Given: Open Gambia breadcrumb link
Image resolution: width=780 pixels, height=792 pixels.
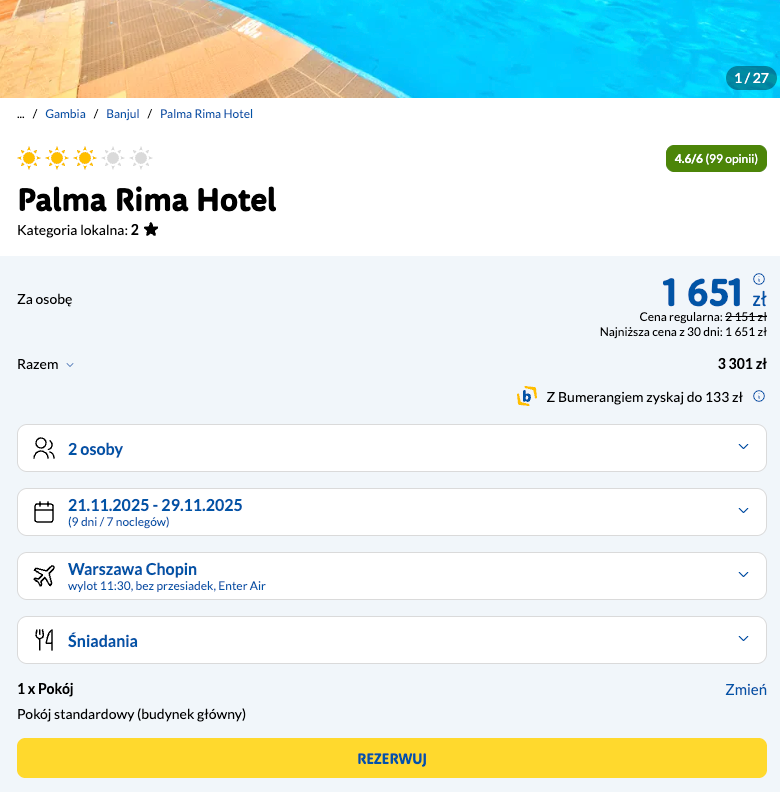Looking at the screenshot, I should click(65, 114).
